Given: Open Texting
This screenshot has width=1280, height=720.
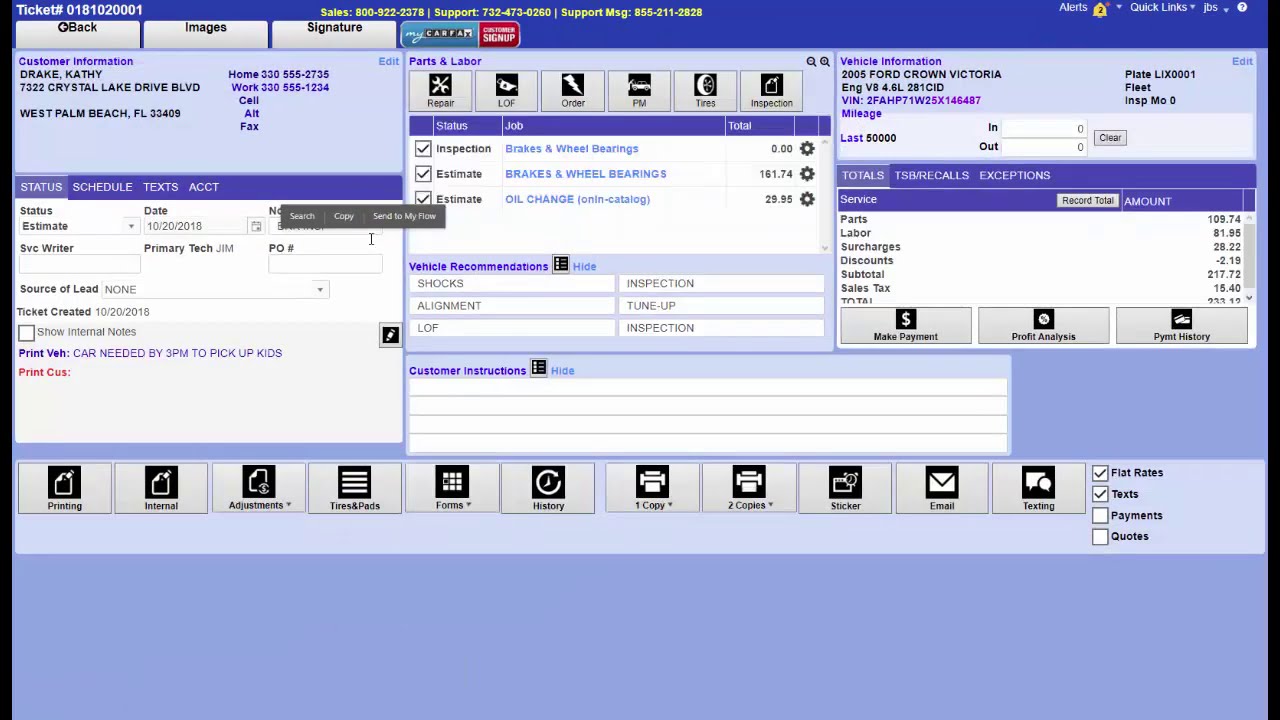Looking at the screenshot, I should 1038,489.
